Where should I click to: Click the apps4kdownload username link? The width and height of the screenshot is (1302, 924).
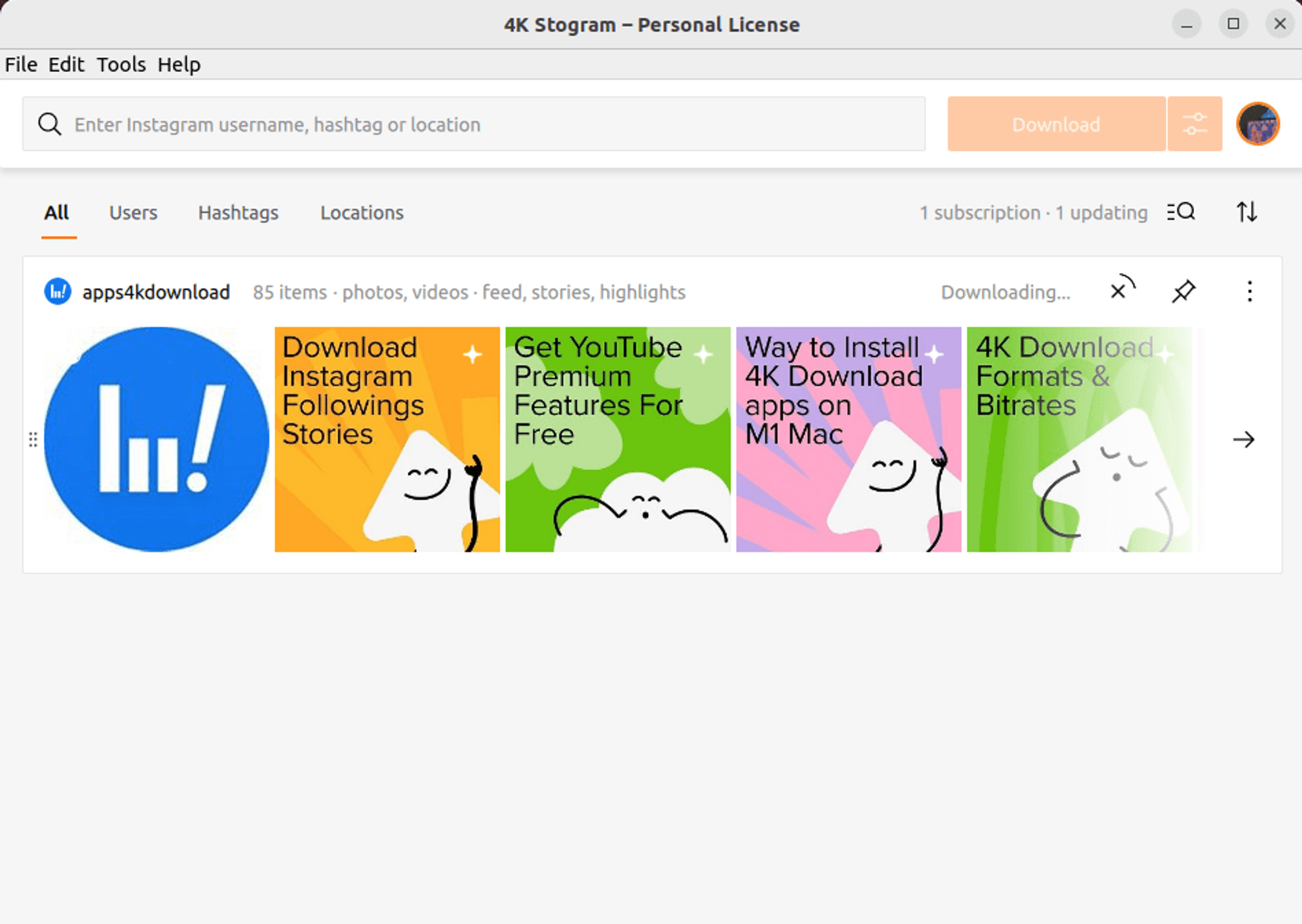click(156, 292)
